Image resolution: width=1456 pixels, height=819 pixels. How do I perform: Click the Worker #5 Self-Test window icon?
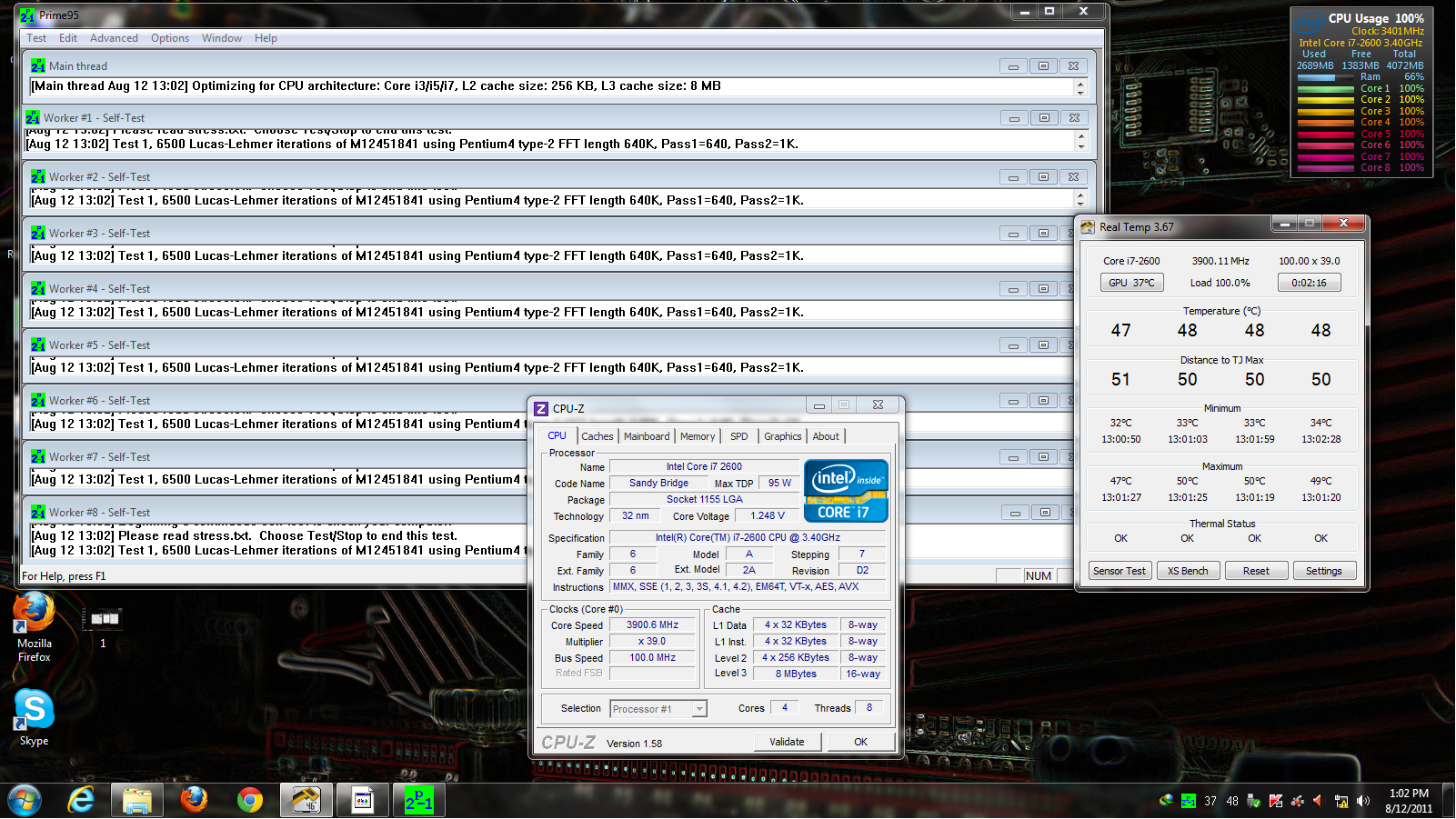click(37, 345)
